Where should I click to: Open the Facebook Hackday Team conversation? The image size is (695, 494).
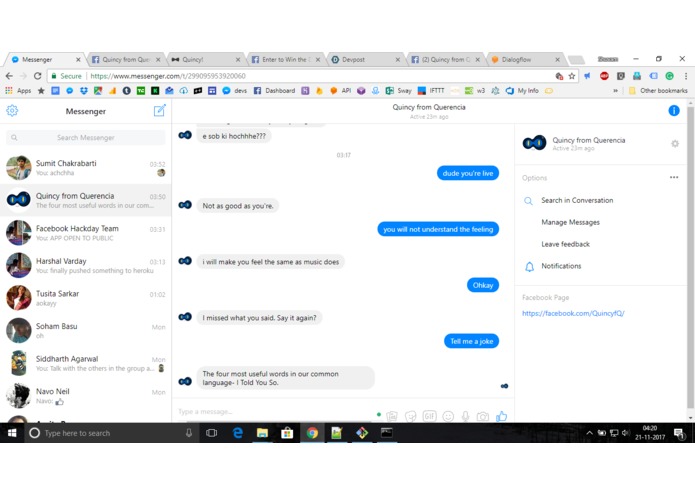[86, 233]
